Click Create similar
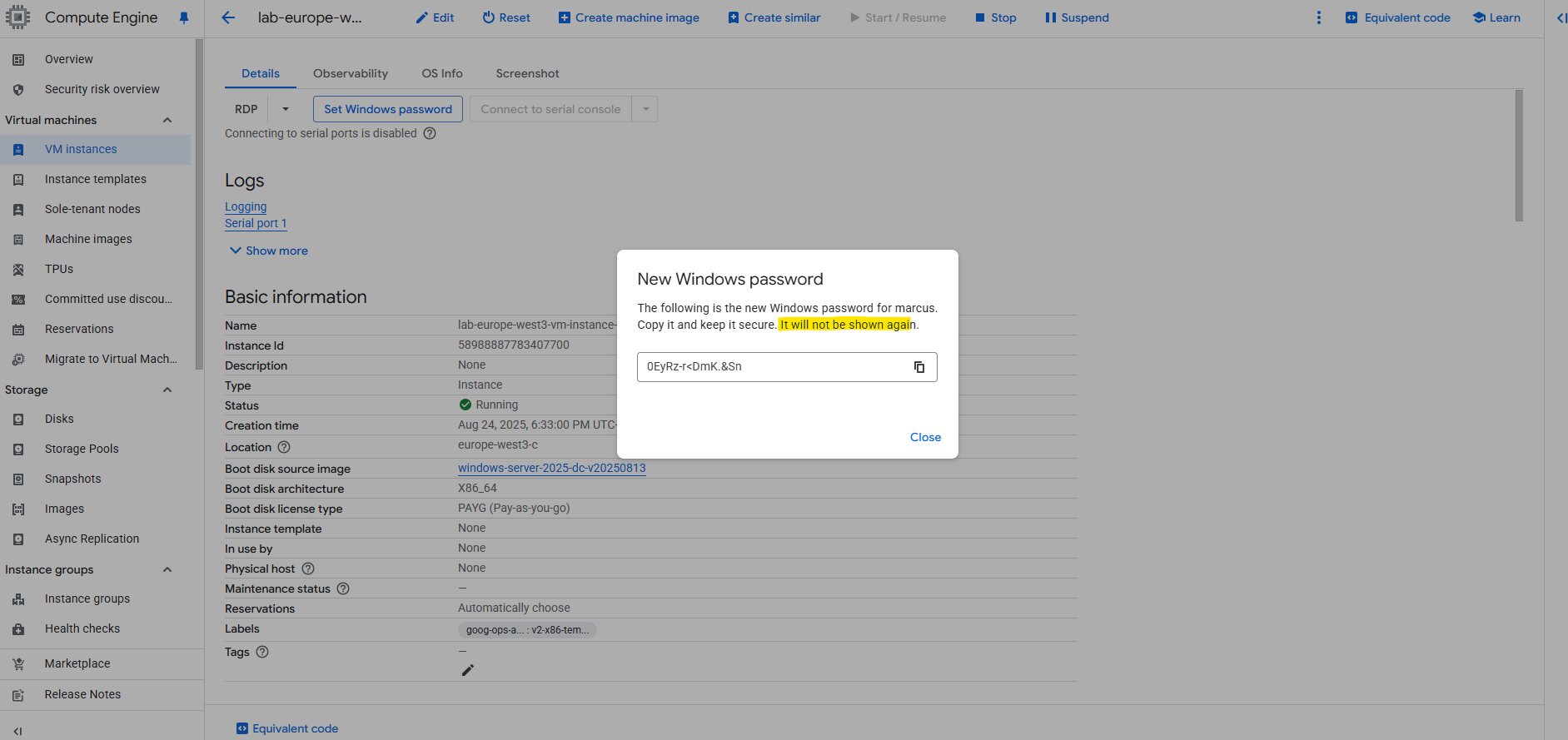1568x740 pixels. 774,17
